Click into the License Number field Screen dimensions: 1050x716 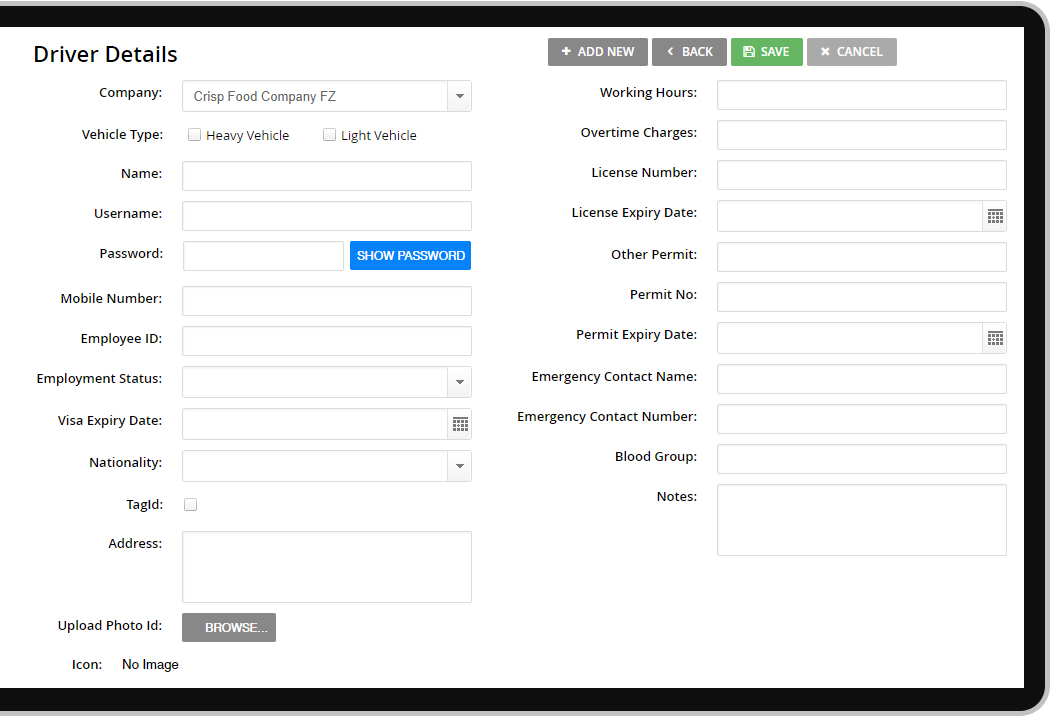[x=861, y=175]
